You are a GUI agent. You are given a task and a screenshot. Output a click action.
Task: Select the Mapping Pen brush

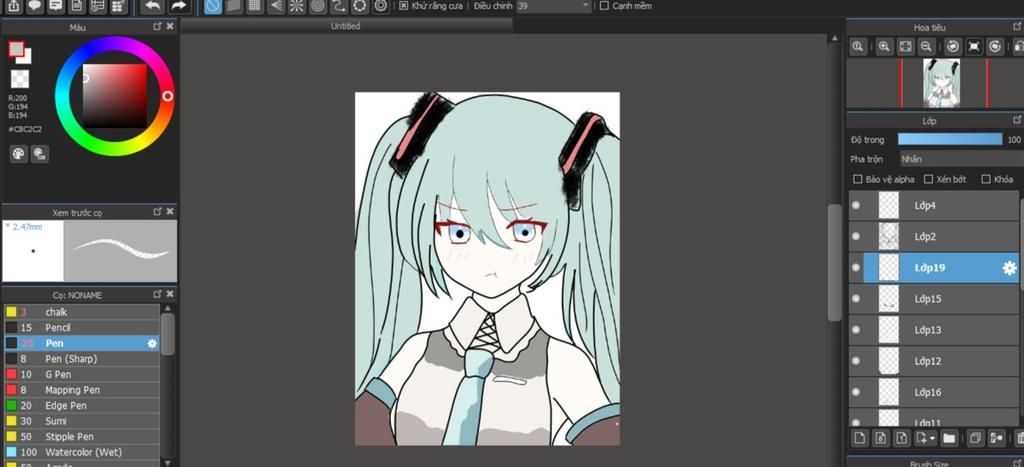point(81,390)
